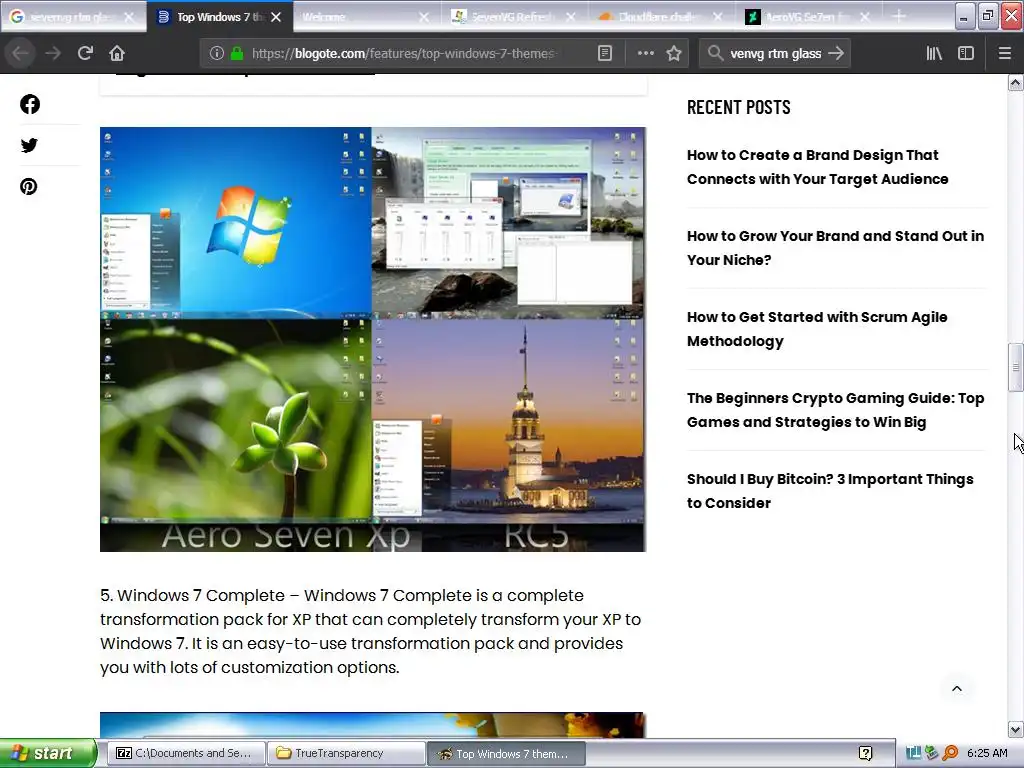Switch to the 7-Zip C:\Documents taskbar window
The height and width of the screenshot is (768, 1024).
tap(186, 753)
